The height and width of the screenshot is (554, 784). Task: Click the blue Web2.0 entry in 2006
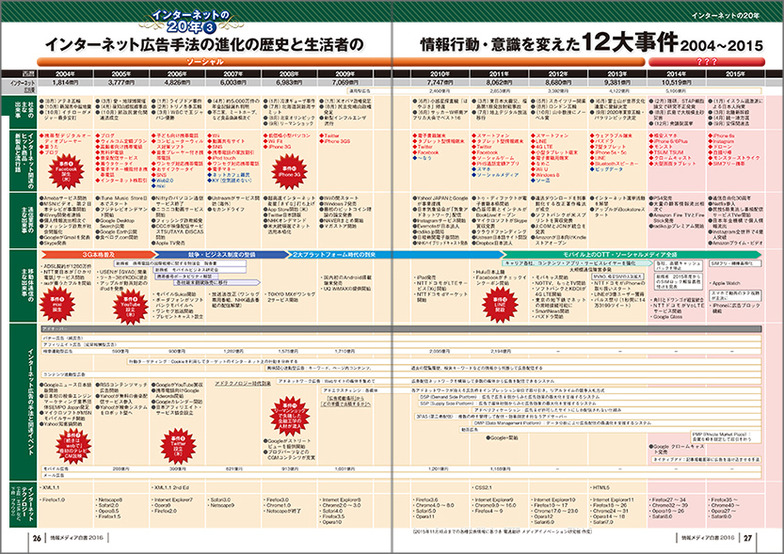click(x=163, y=180)
